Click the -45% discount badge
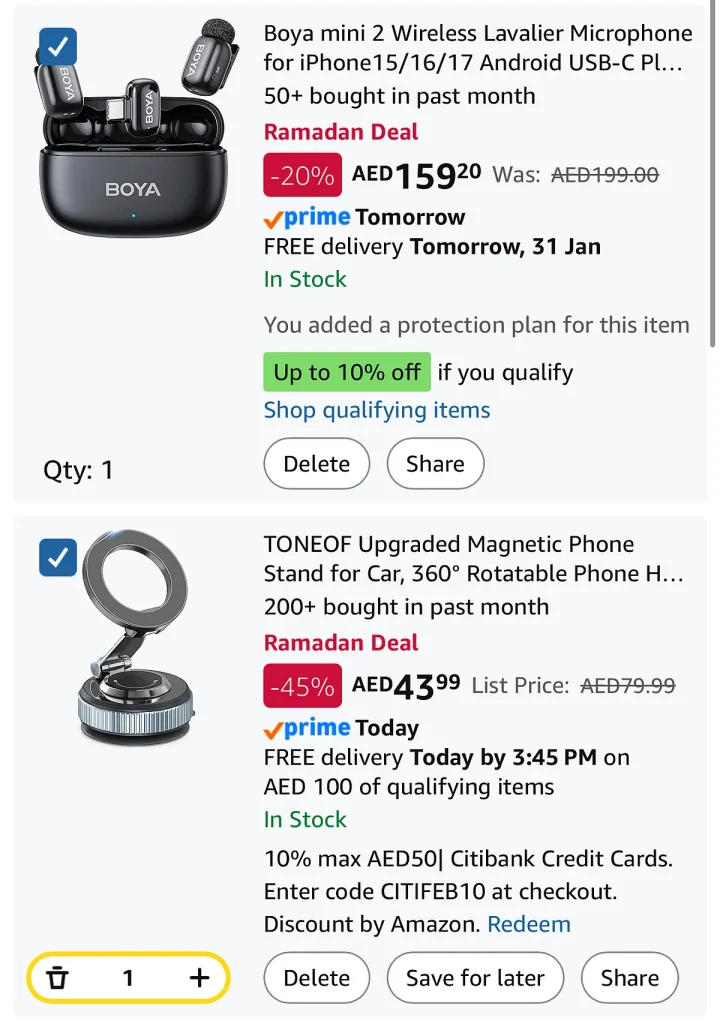Image resolution: width=720 pixels, height=1024 pixels. pyautogui.click(x=302, y=686)
